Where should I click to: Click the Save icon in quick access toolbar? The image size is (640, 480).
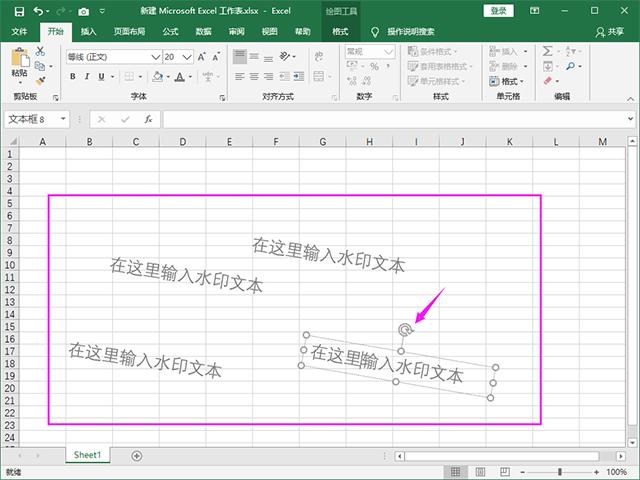pos(19,11)
